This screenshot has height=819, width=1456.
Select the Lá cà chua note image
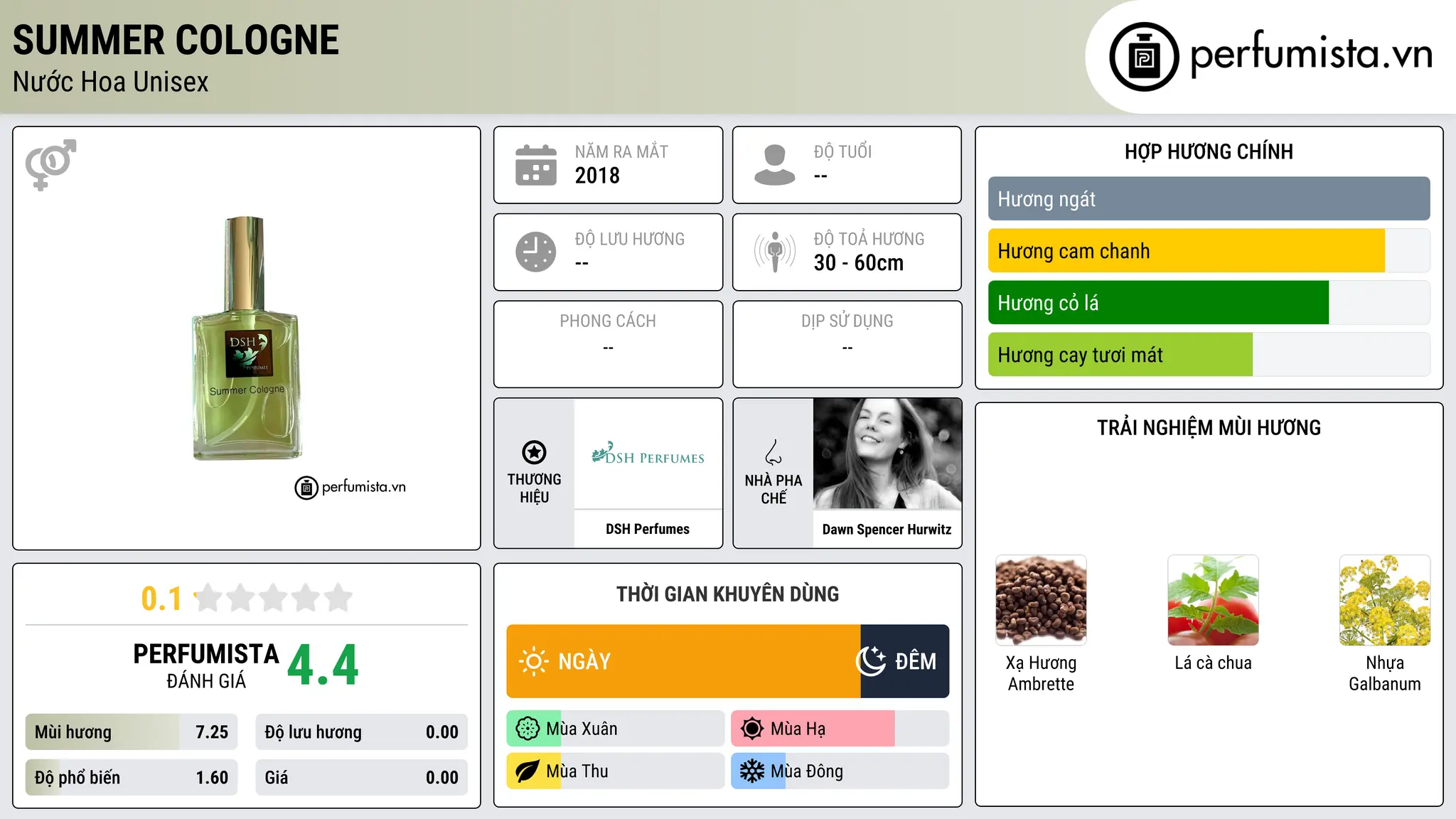(x=1213, y=600)
